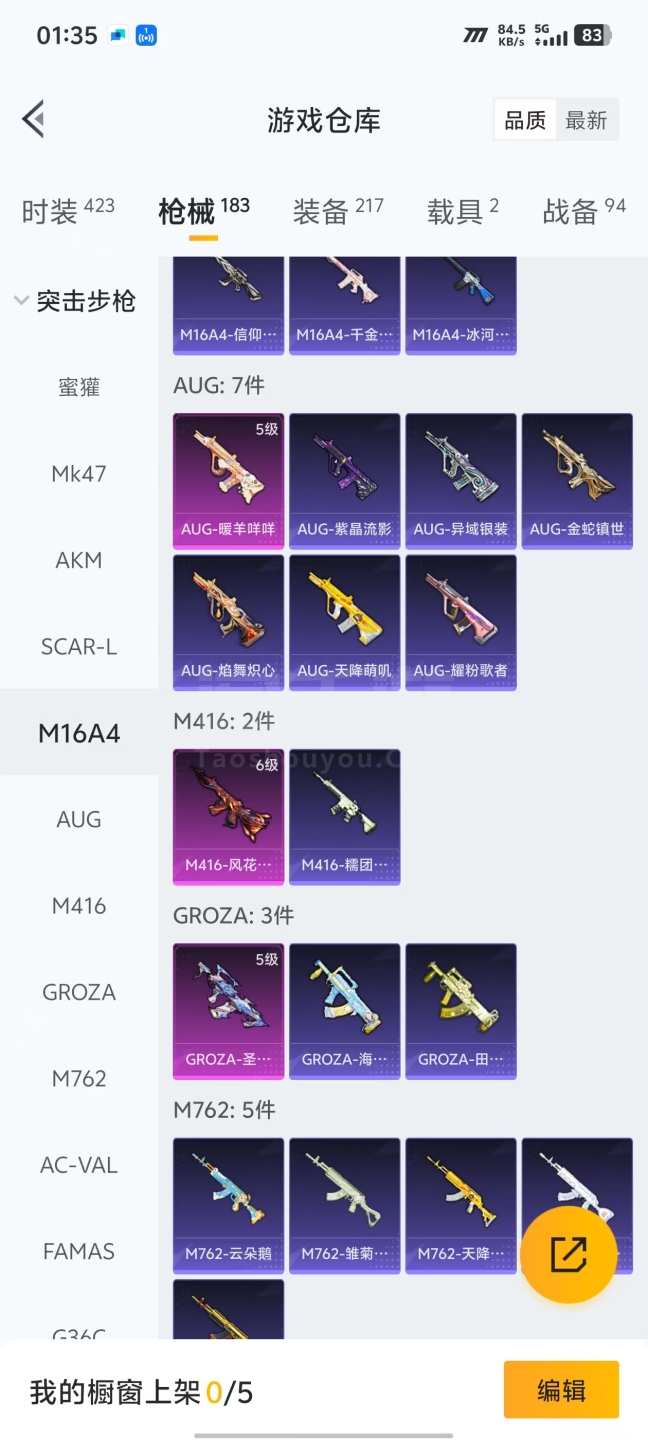
Task: Switch to the 装备 tab
Action: (338, 211)
